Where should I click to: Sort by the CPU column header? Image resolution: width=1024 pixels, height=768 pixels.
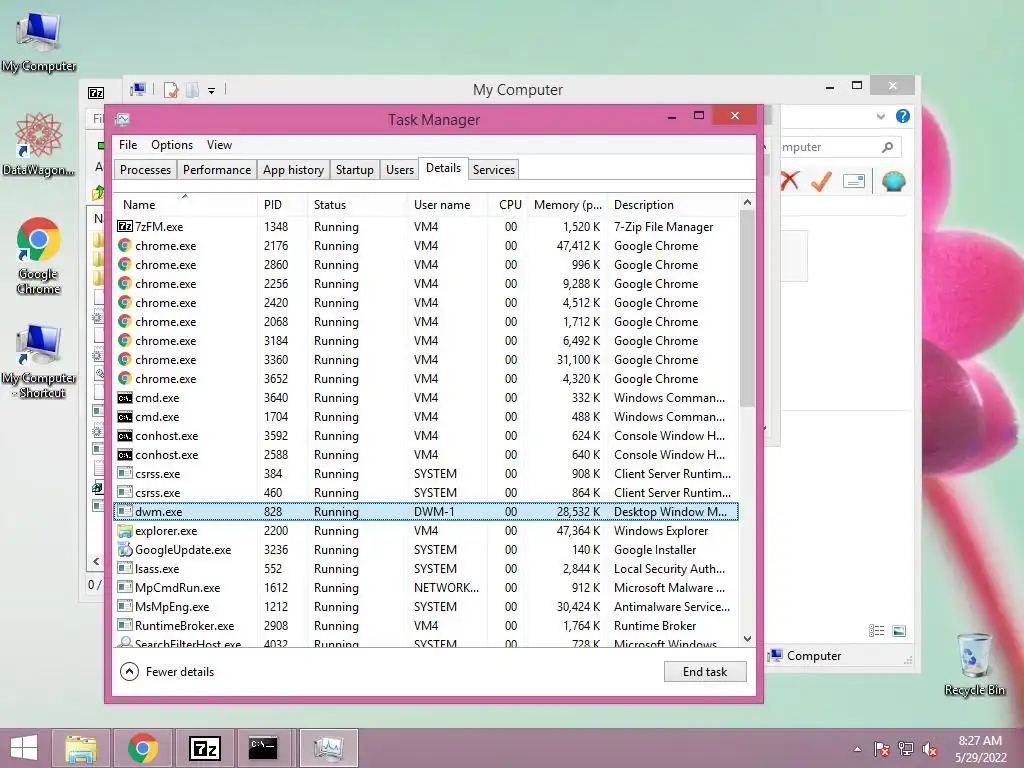[508, 204]
